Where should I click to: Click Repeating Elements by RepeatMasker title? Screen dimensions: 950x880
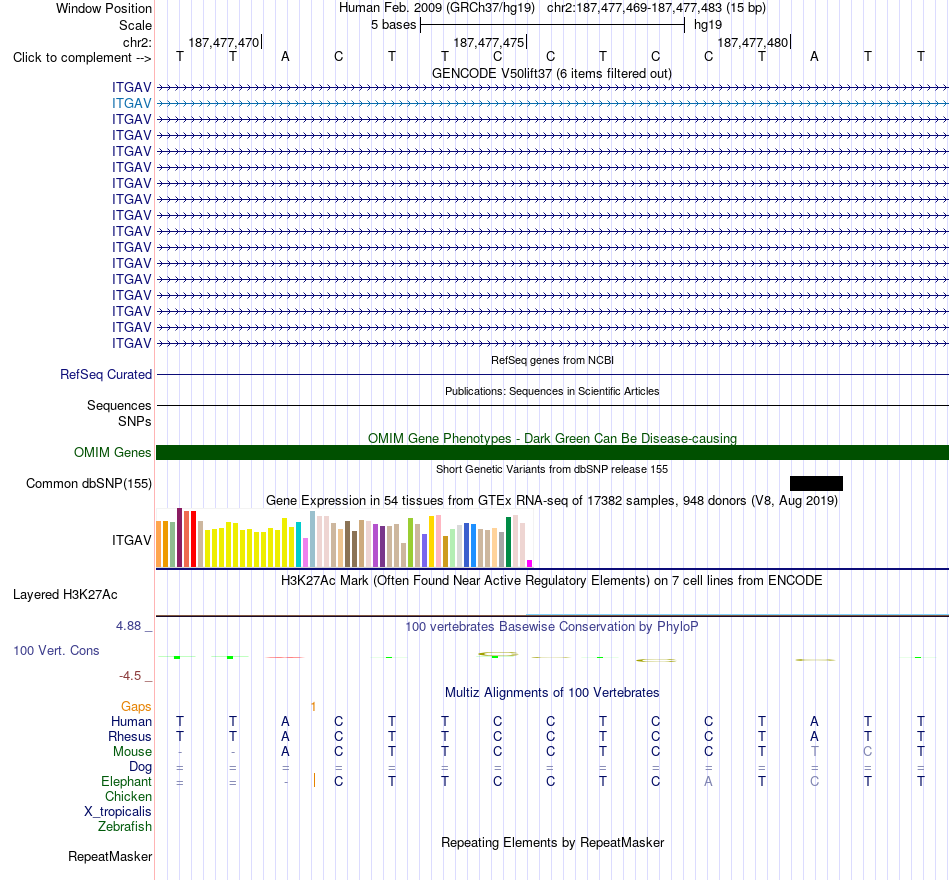(x=552, y=842)
